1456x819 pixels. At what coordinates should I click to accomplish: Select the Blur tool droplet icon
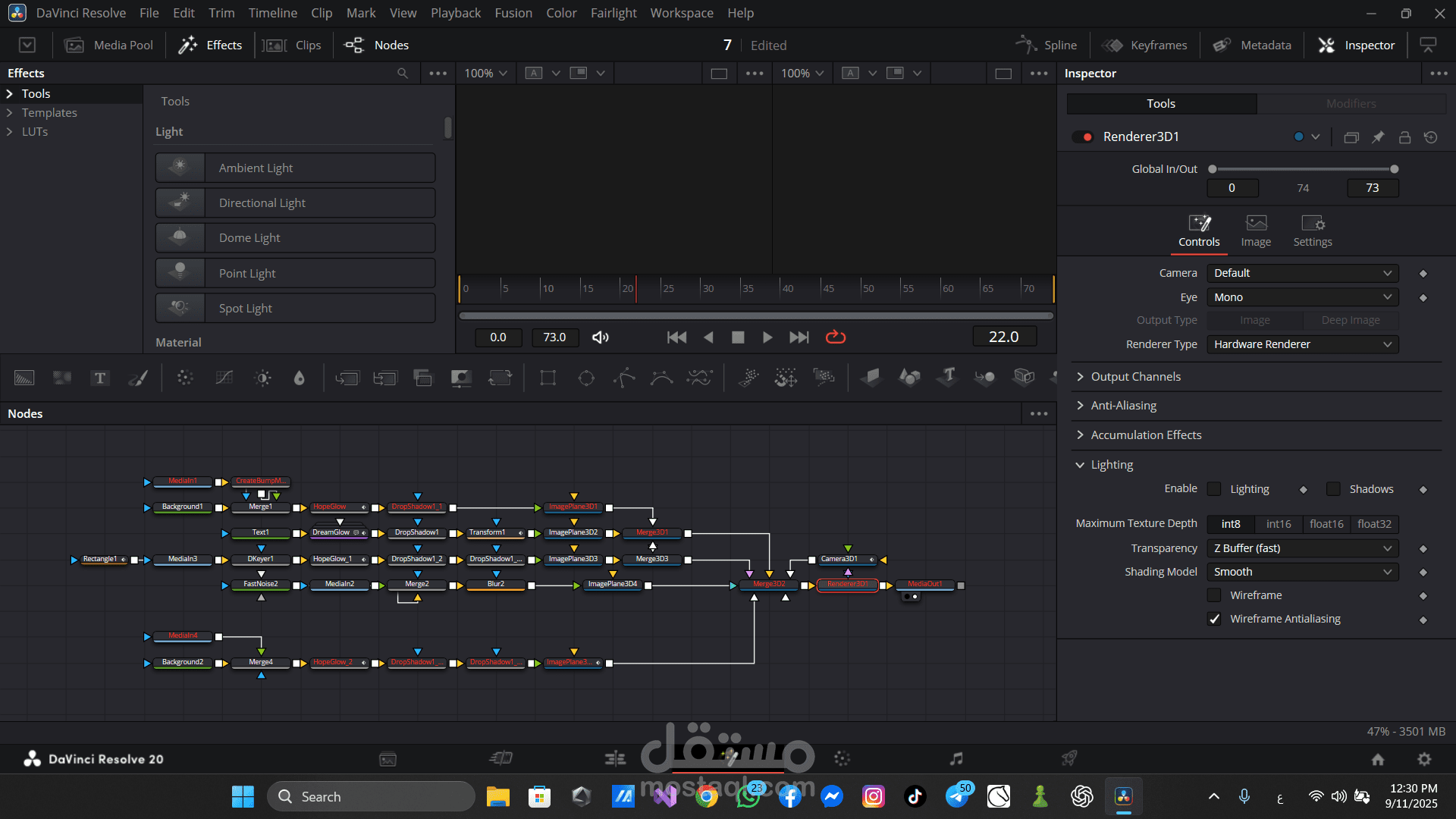click(300, 378)
